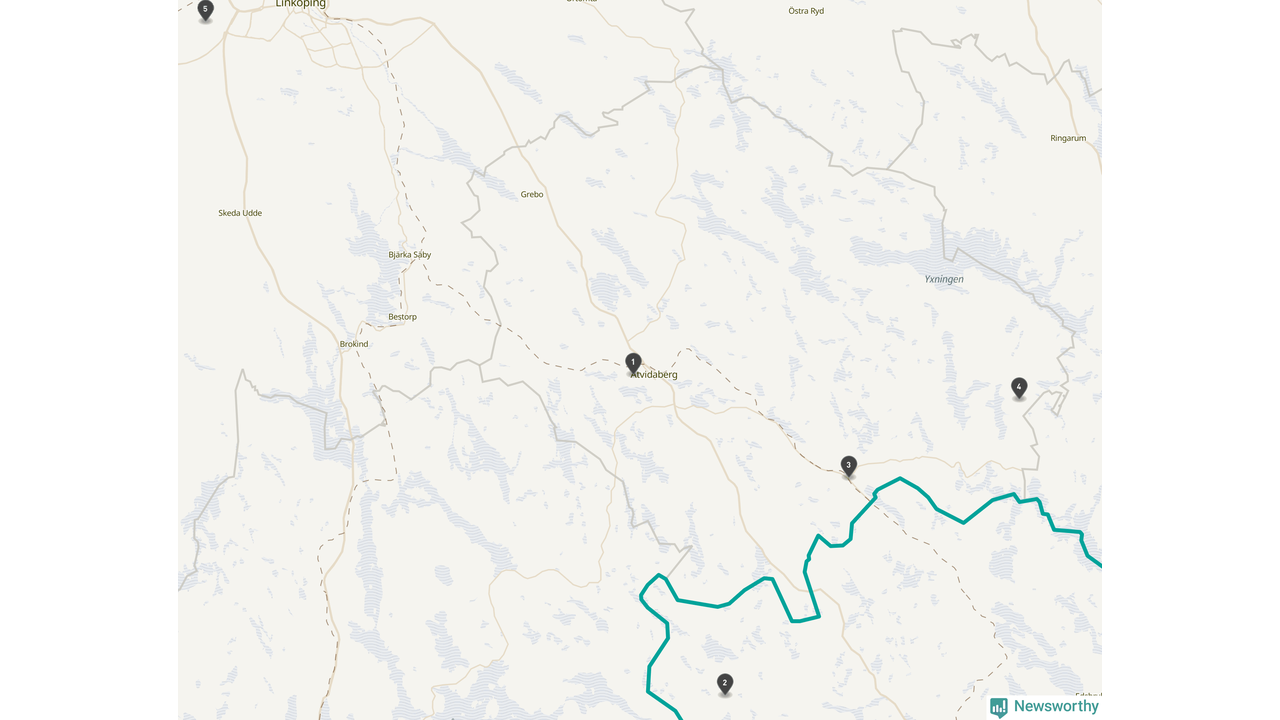Screen dimensions: 1280x720
Task: Select map marker number 1 near Åtvidaberg
Action: [x=633, y=363]
